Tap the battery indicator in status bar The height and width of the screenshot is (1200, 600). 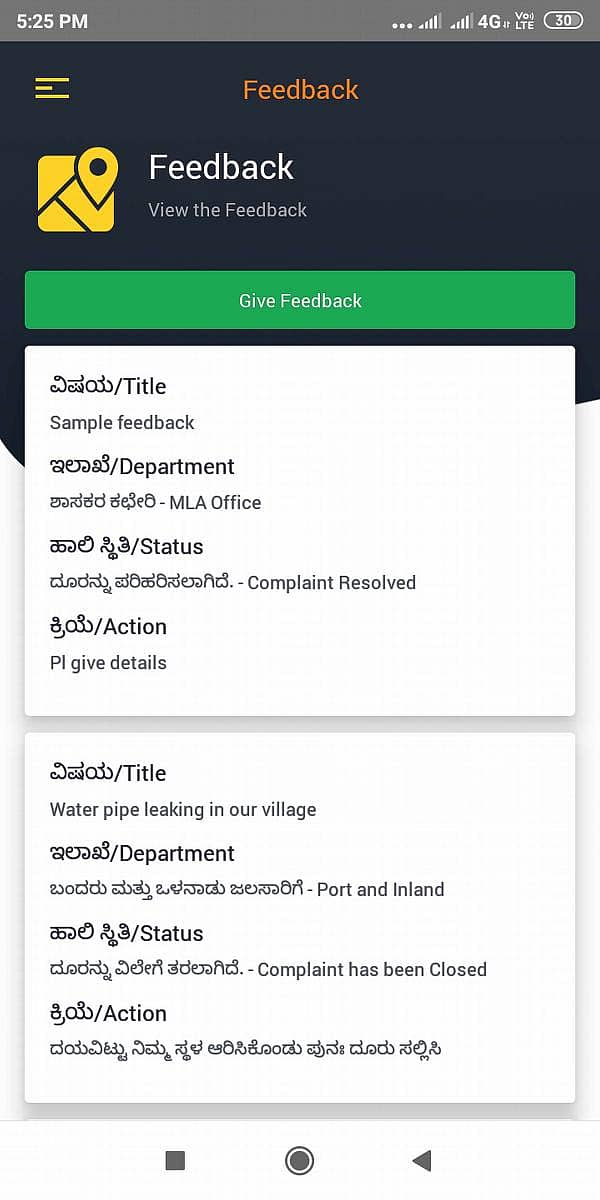point(563,21)
